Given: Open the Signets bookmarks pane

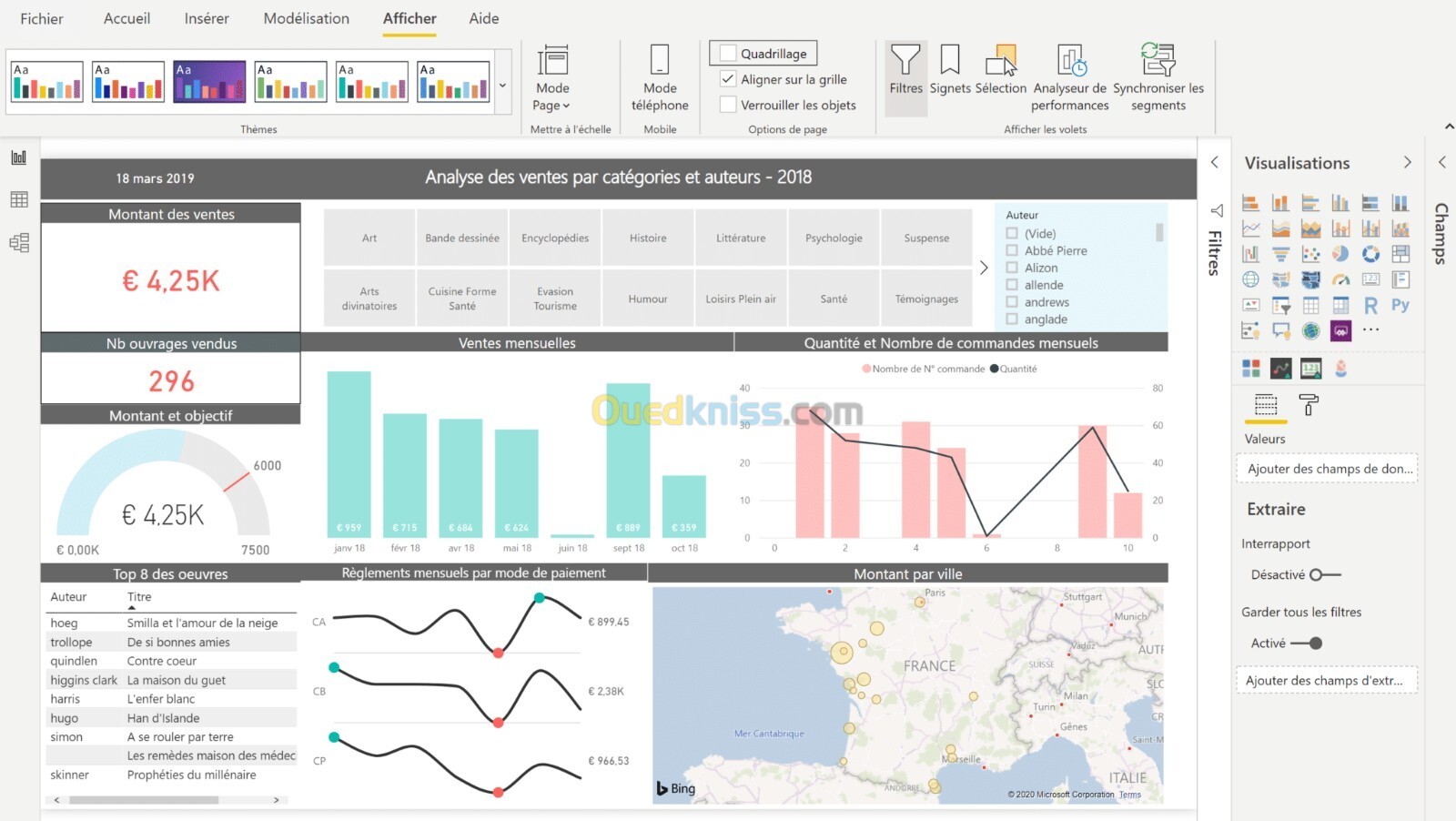Looking at the screenshot, I should [x=950, y=70].
